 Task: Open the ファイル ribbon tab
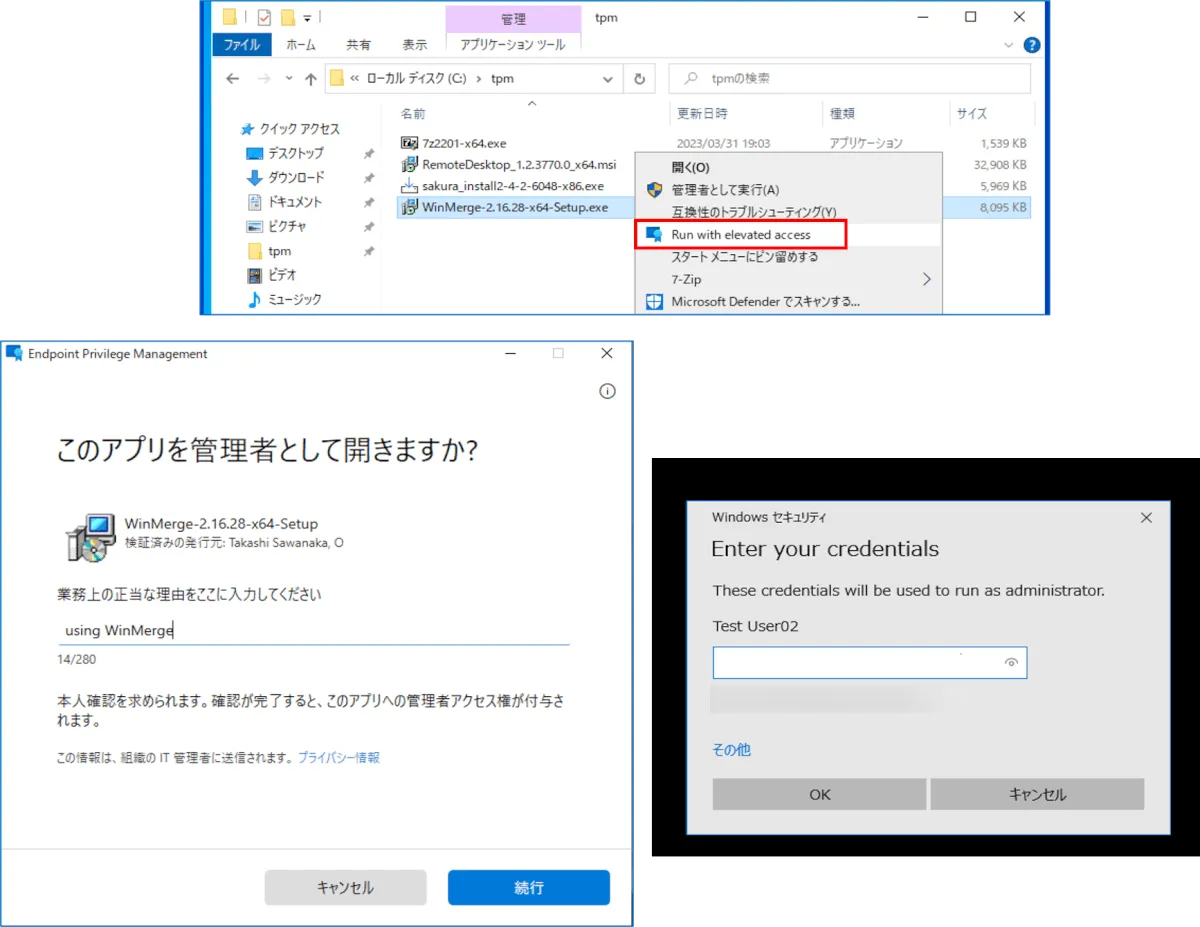(x=242, y=44)
